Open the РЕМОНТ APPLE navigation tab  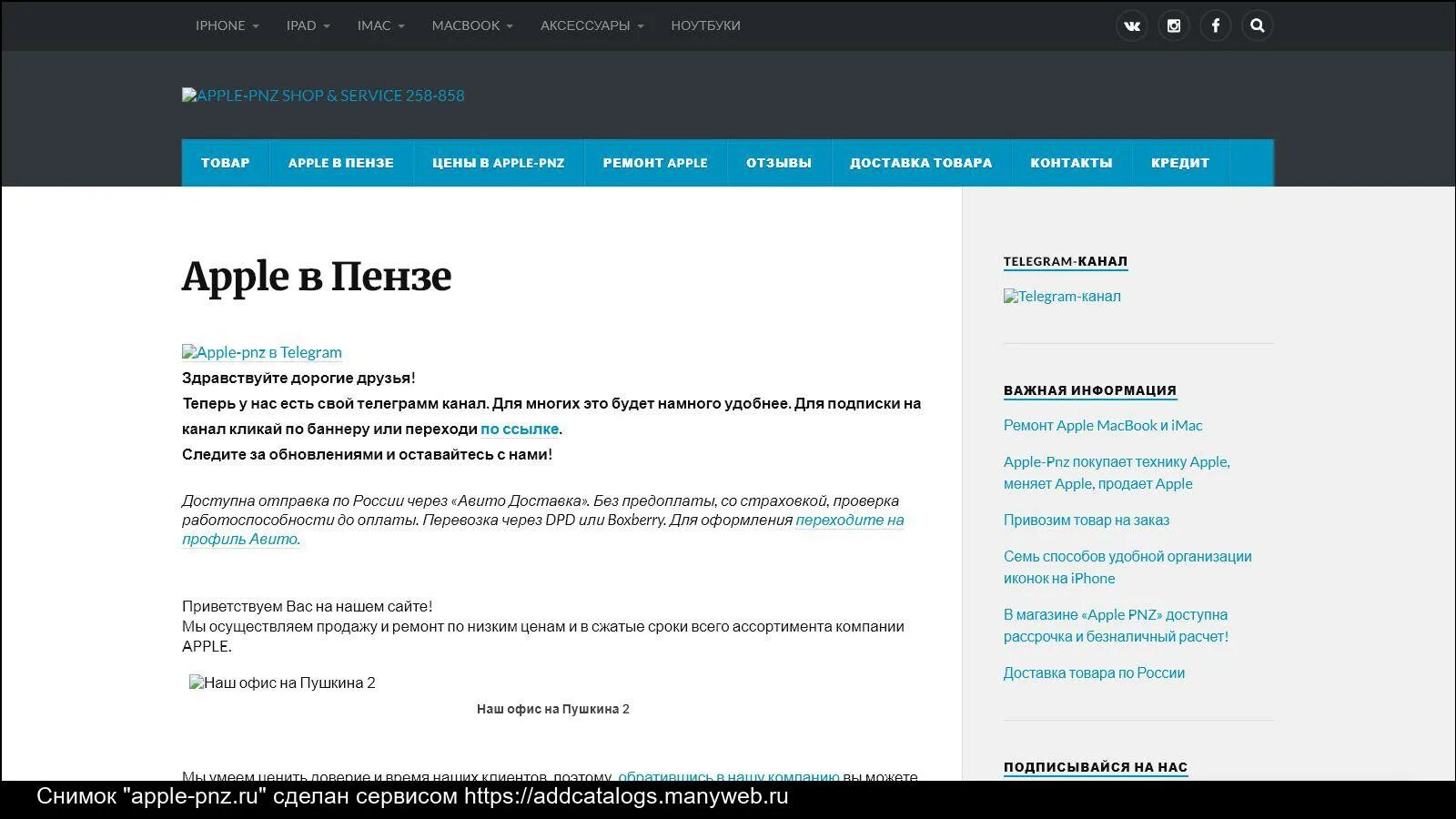click(655, 163)
